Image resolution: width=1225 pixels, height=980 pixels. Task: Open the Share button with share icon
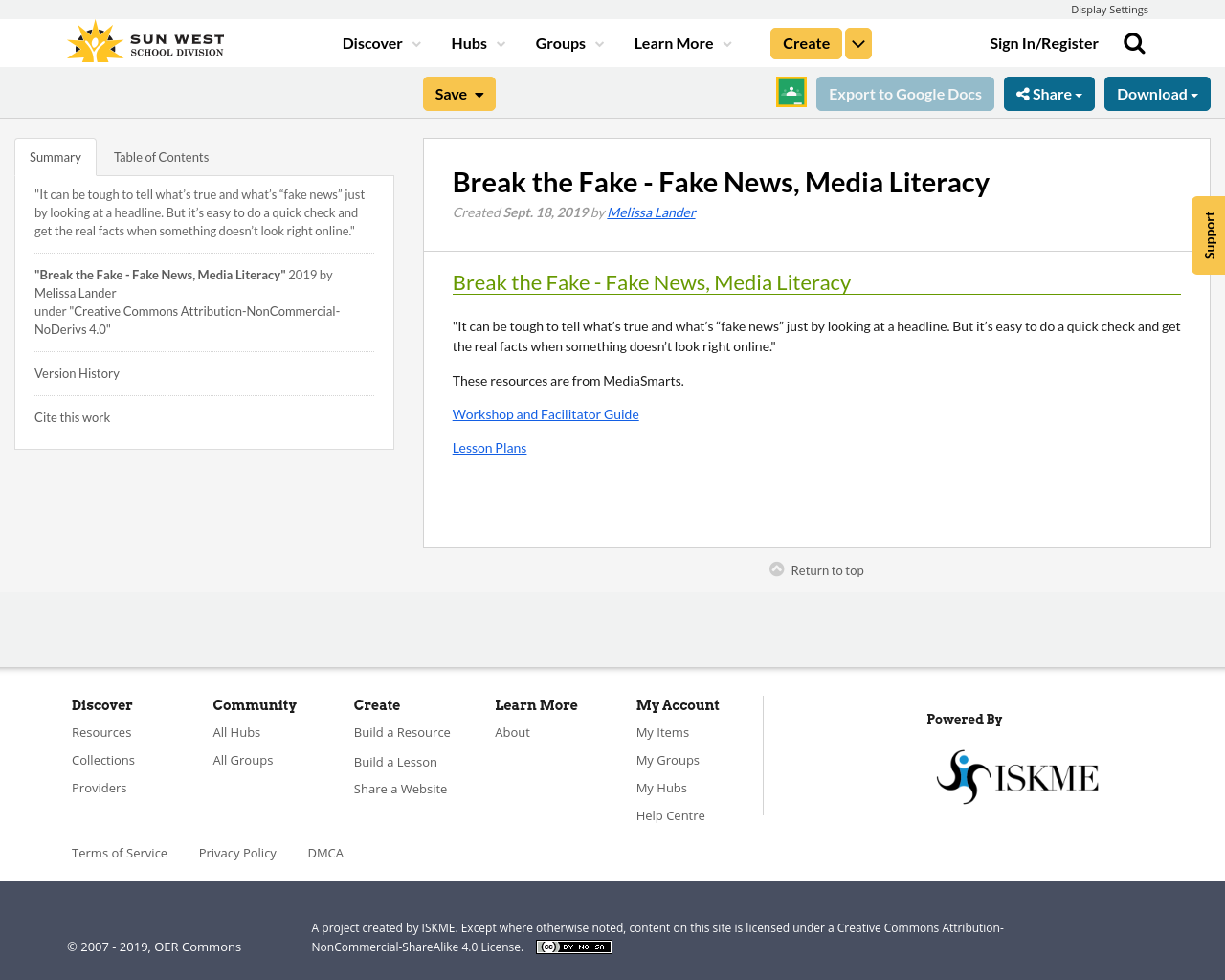pos(1049,92)
